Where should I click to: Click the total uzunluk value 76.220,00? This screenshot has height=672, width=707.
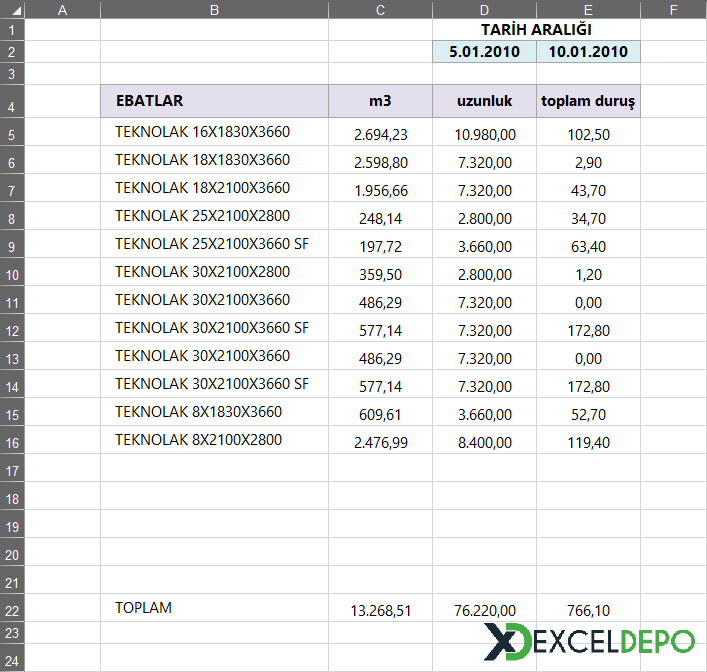pos(484,610)
